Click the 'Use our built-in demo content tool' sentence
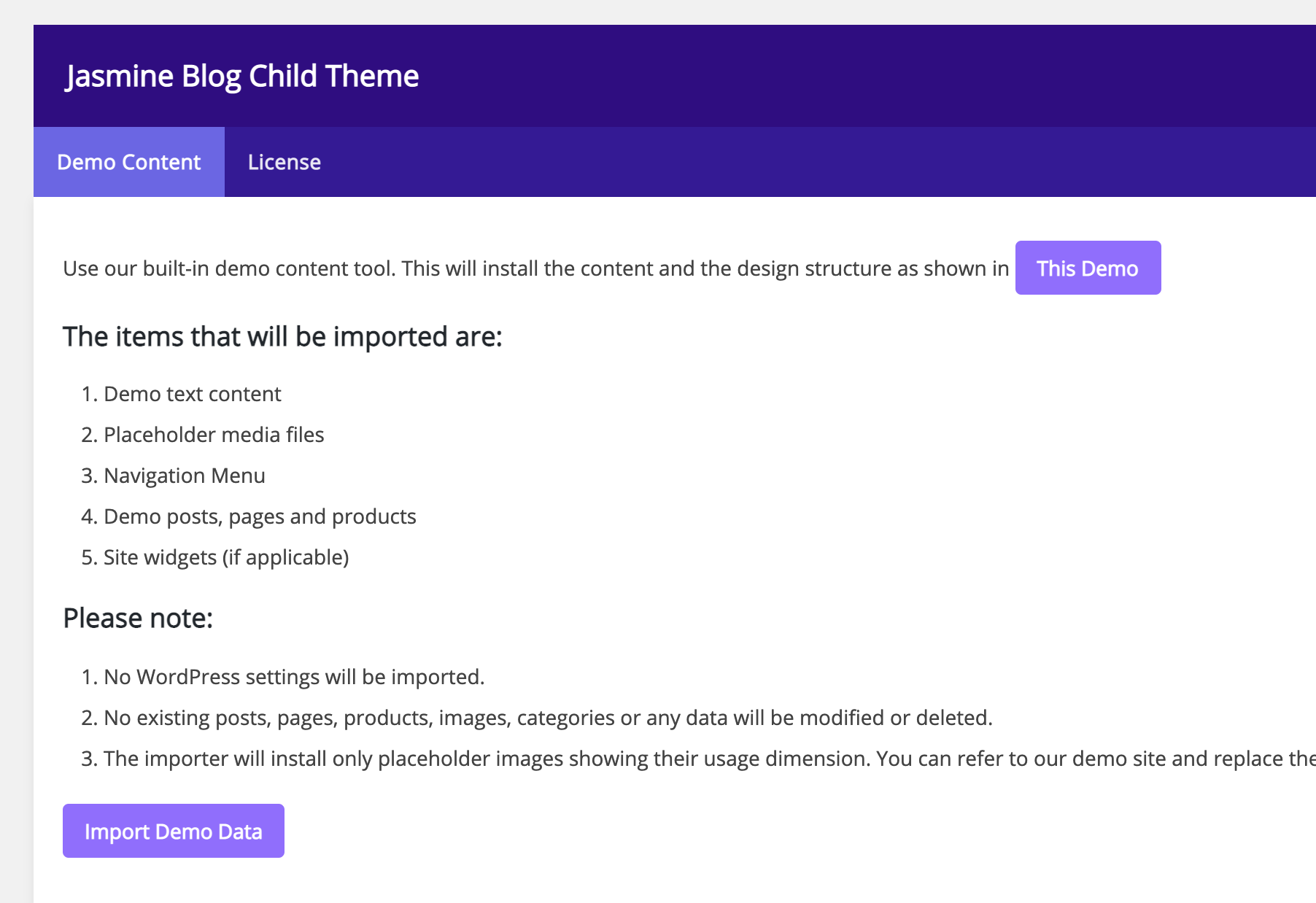Screen dimensions: 1316x903 click(536, 268)
